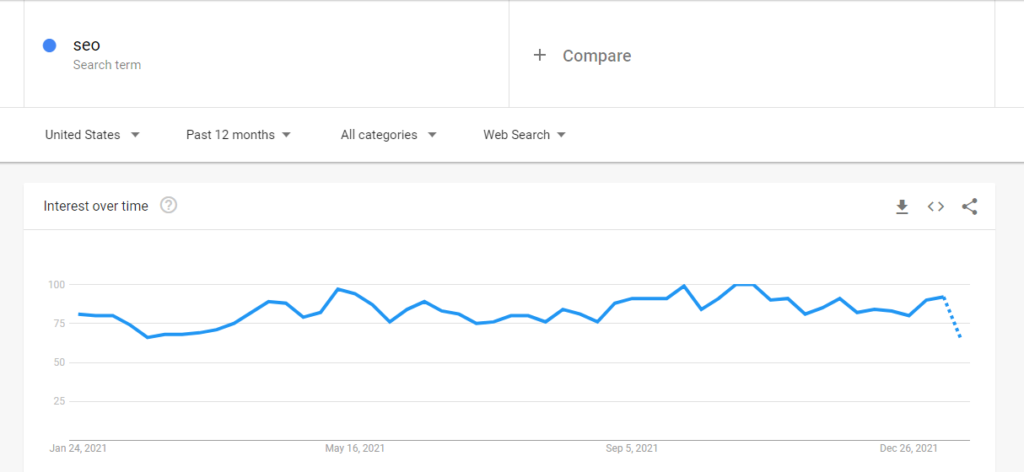Select the Dec 26, 2021 axis label
The height and width of the screenshot is (472, 1024).
point(908,448)
